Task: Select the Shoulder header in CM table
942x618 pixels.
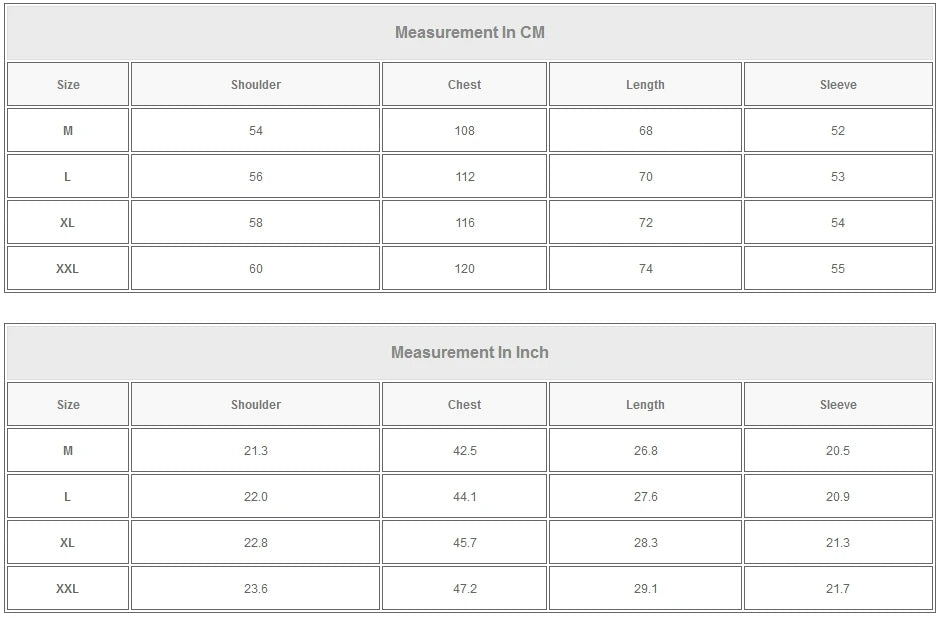Action: 256,85
